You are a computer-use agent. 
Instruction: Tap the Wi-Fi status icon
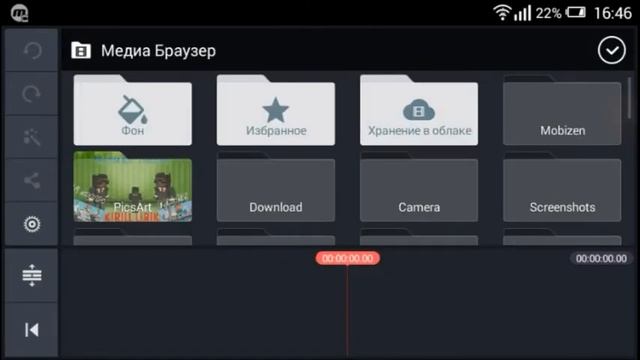click(x=502, y=13)
